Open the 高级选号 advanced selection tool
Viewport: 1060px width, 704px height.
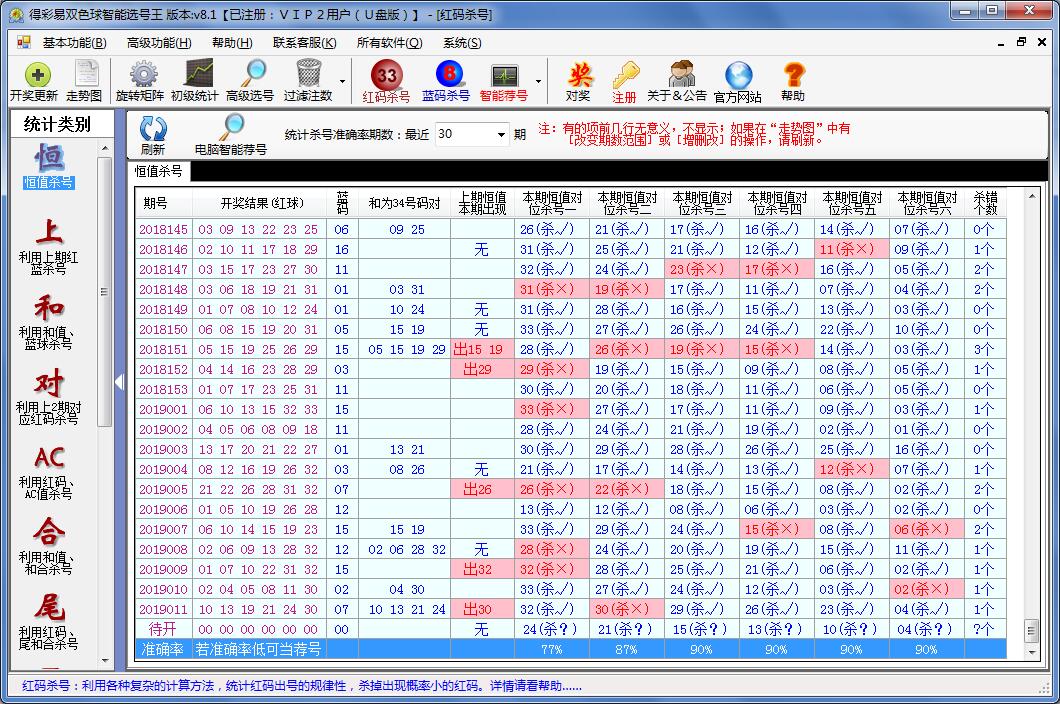click(x=251, y=80)
